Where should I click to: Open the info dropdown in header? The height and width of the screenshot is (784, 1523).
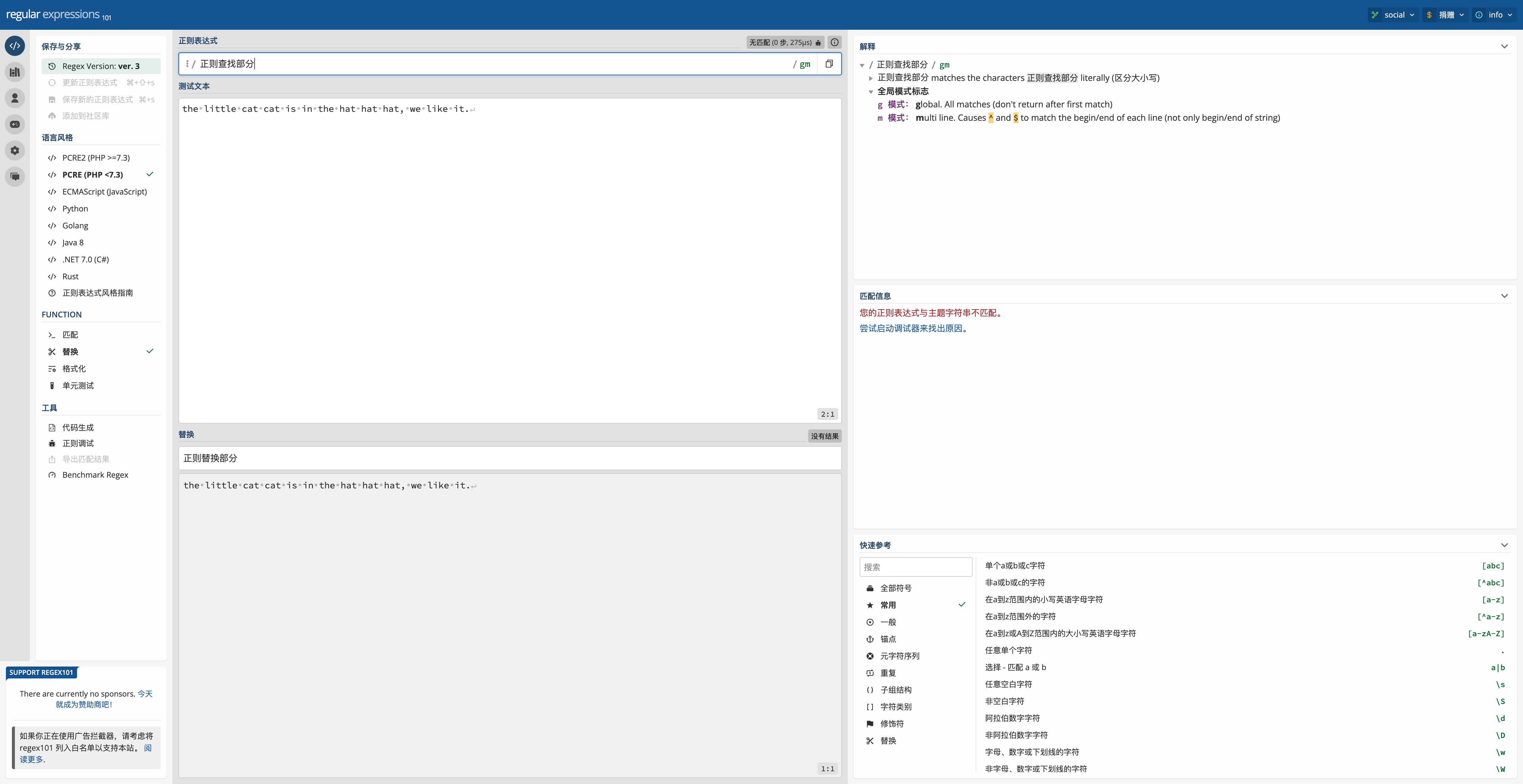click(x=1494, y=15)
